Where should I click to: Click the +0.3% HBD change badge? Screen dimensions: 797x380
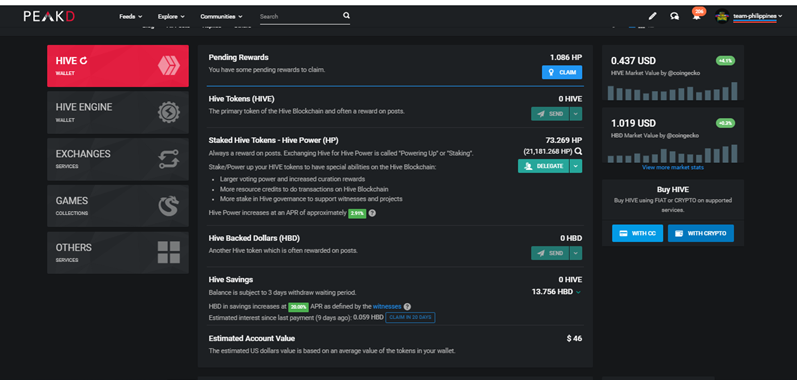[x=725, y=123]
